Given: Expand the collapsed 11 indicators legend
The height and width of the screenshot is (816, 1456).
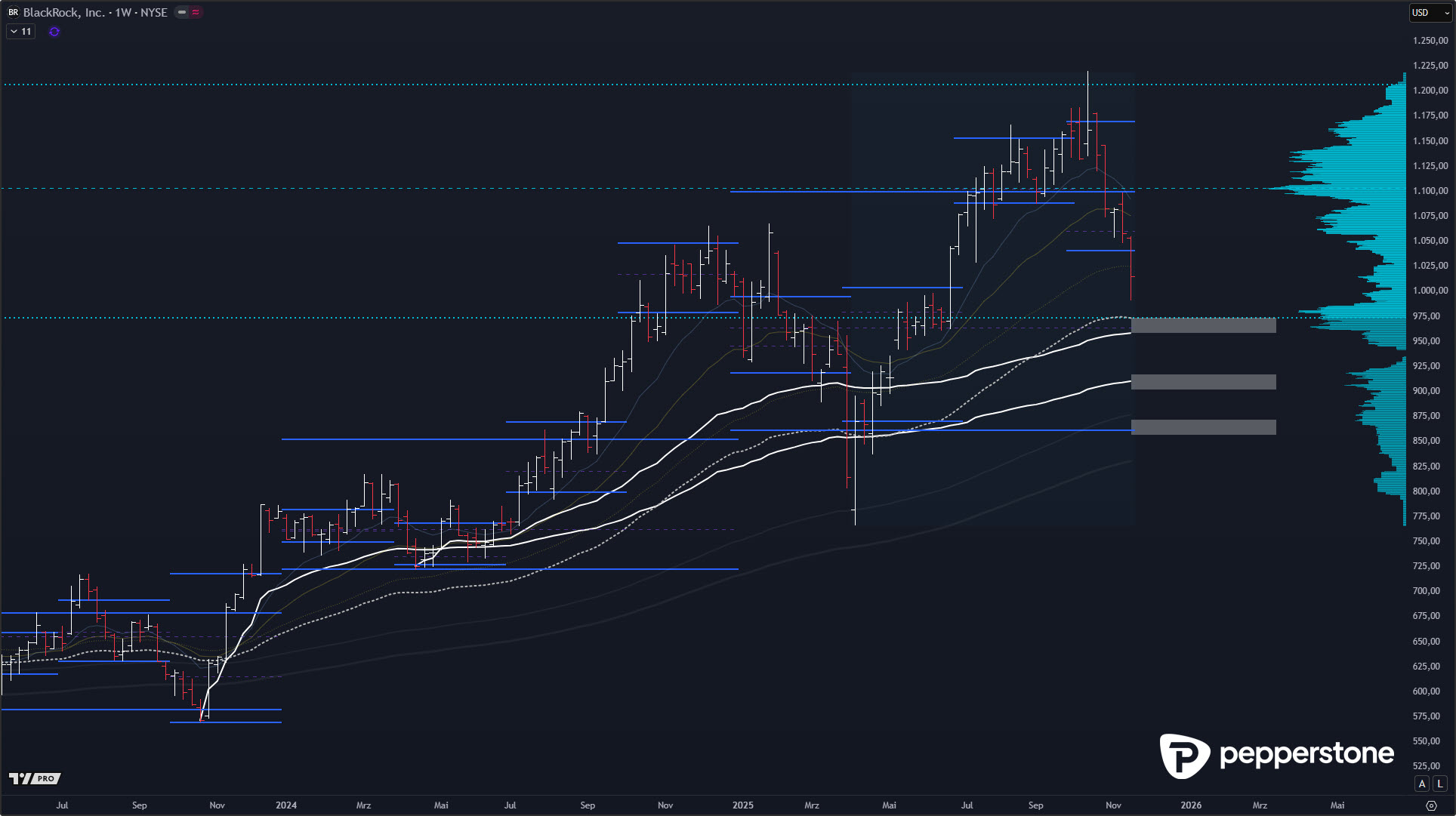Looking at the screenshot, I should (20, 32).
